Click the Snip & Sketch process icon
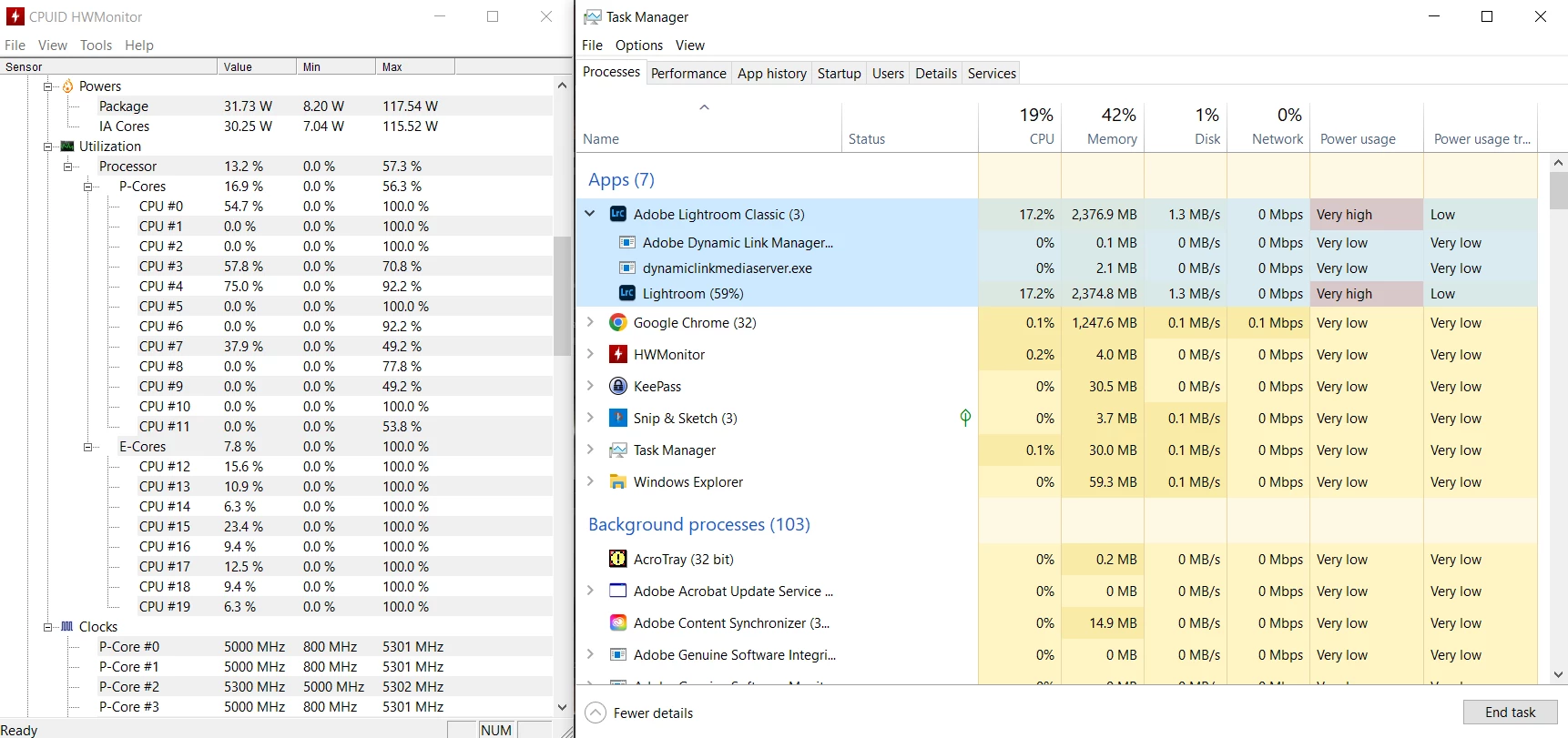The height and width of the screenshot is (738, 1568). point(617,418)
